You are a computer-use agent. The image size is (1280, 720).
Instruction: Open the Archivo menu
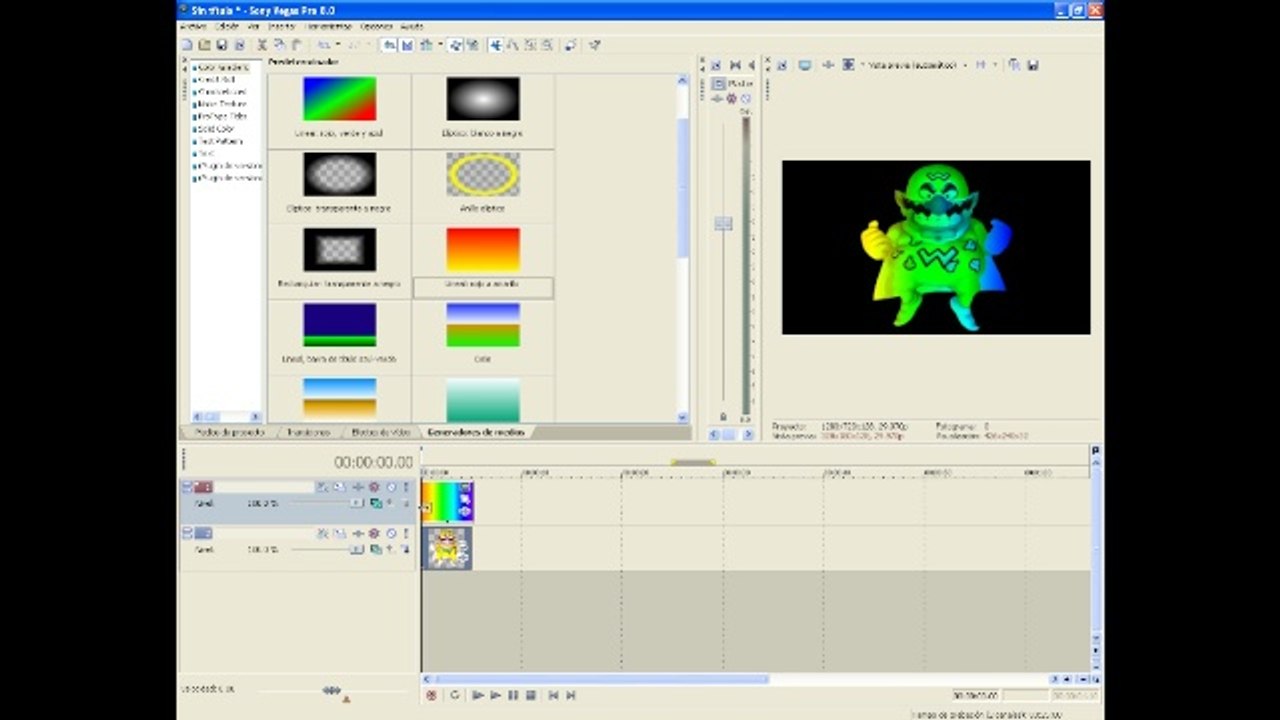(194, 26)
